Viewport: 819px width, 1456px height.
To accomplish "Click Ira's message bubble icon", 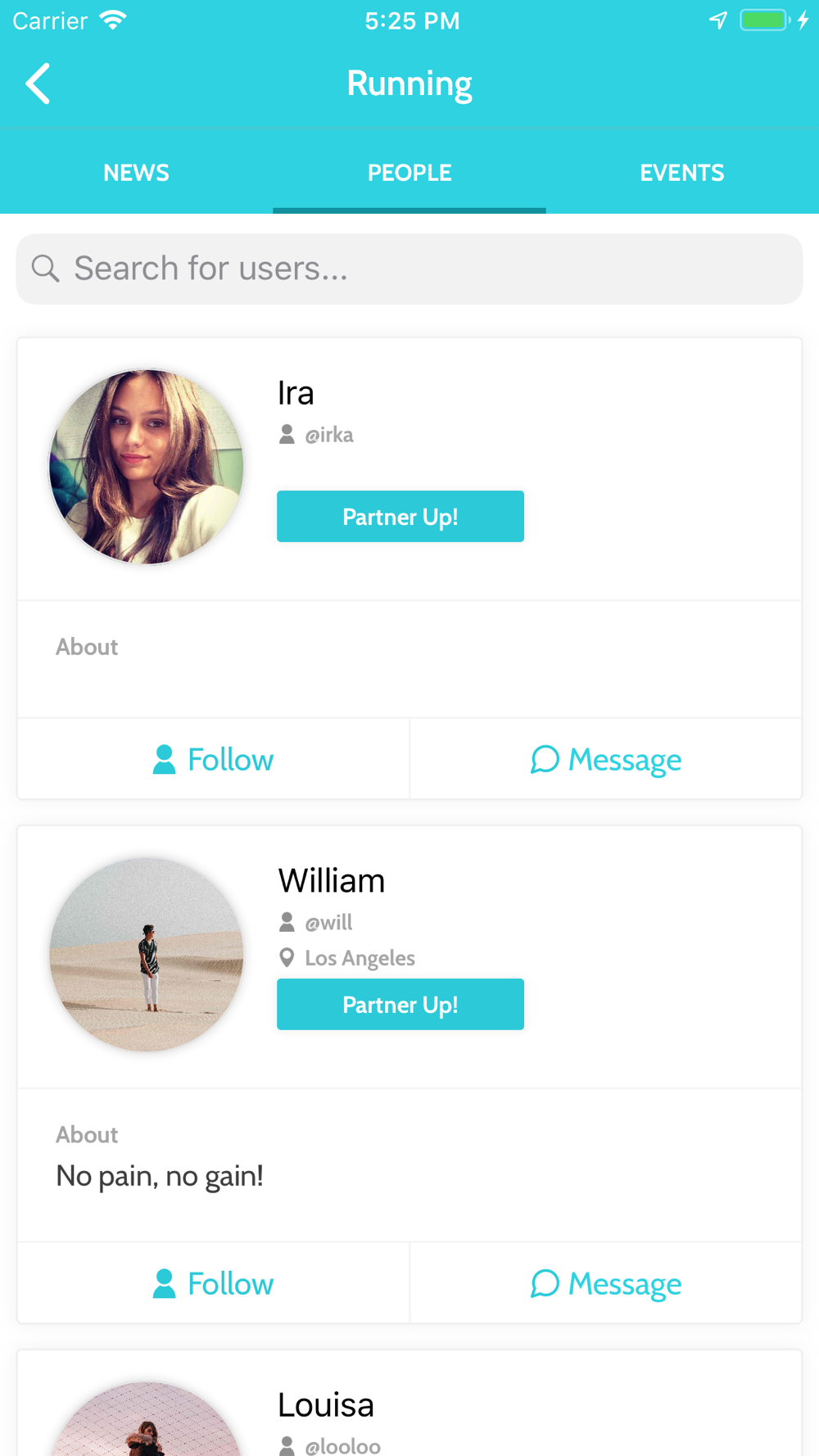I will tap(545, 759).
